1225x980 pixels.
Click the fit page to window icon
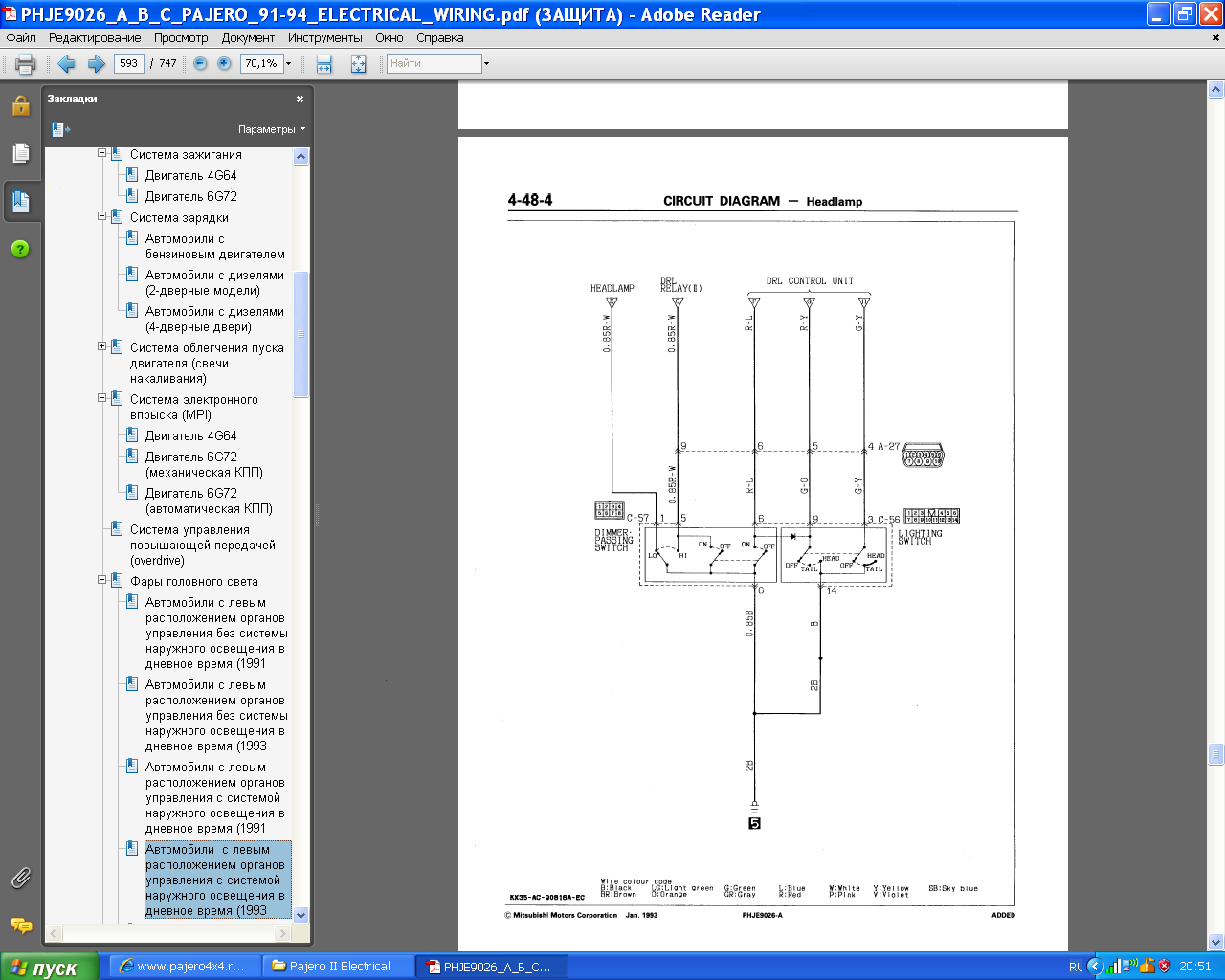point(358,64)
